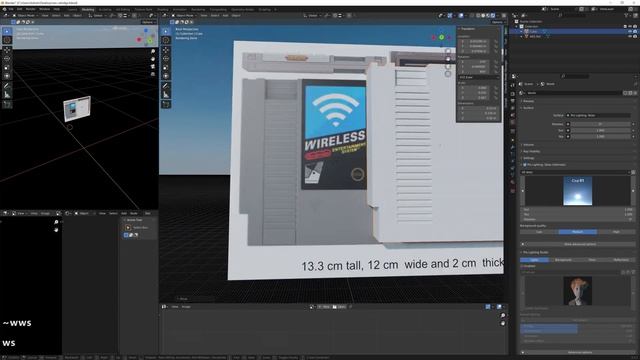Hide the Collection via its eye icon

(630, 27)
